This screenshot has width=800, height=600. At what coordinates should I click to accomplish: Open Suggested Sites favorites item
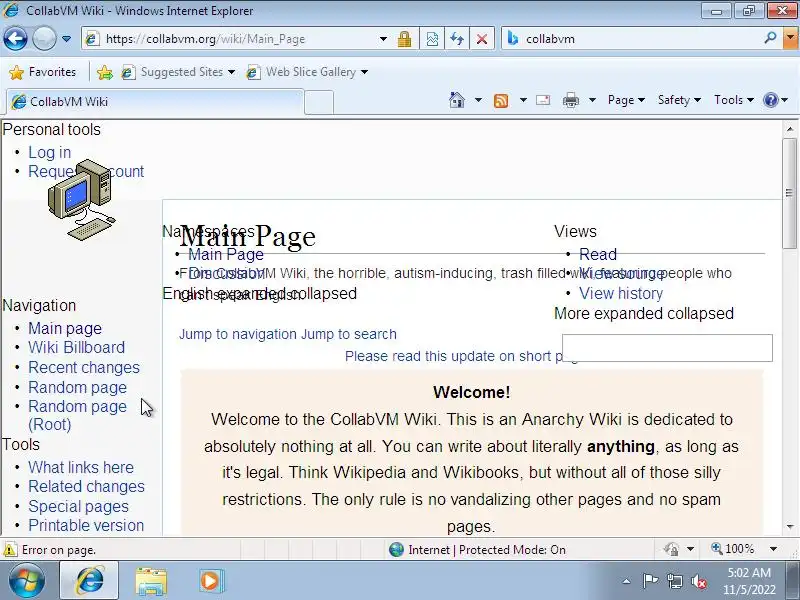point(178,72)
